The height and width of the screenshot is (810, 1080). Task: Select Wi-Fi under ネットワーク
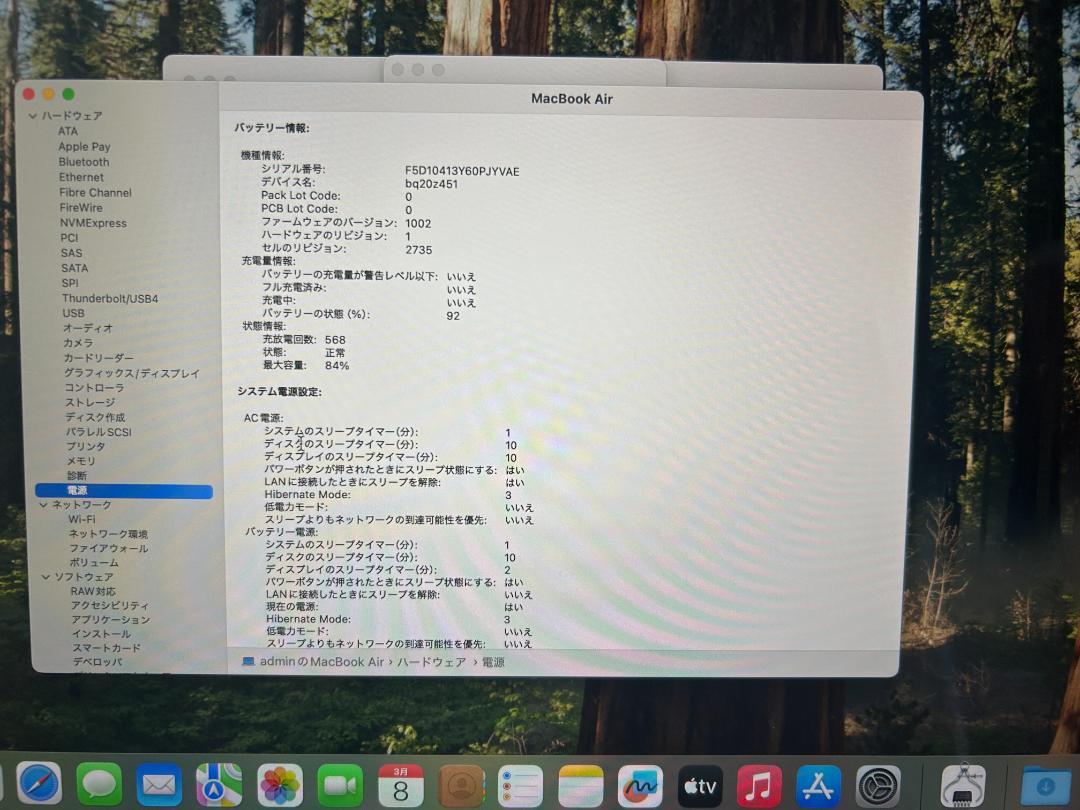(x=82, y=519)
